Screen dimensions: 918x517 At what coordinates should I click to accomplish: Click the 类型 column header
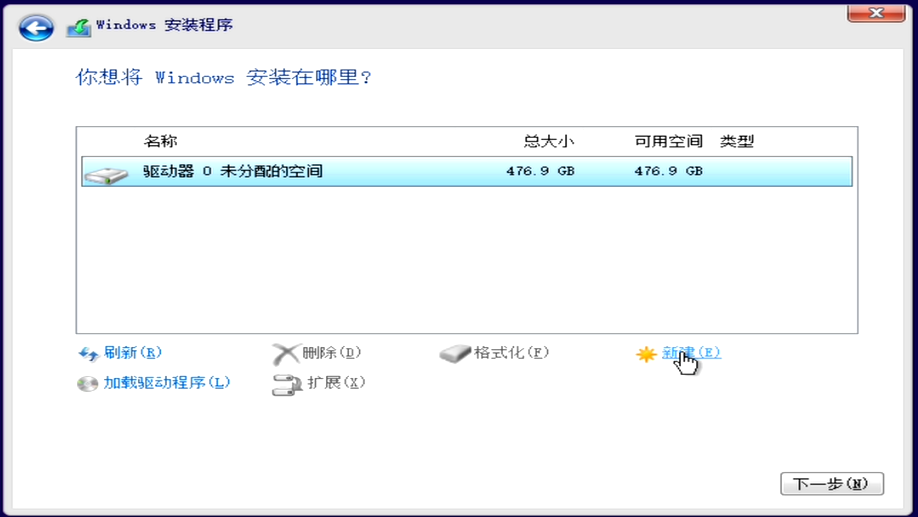(737, 141)
